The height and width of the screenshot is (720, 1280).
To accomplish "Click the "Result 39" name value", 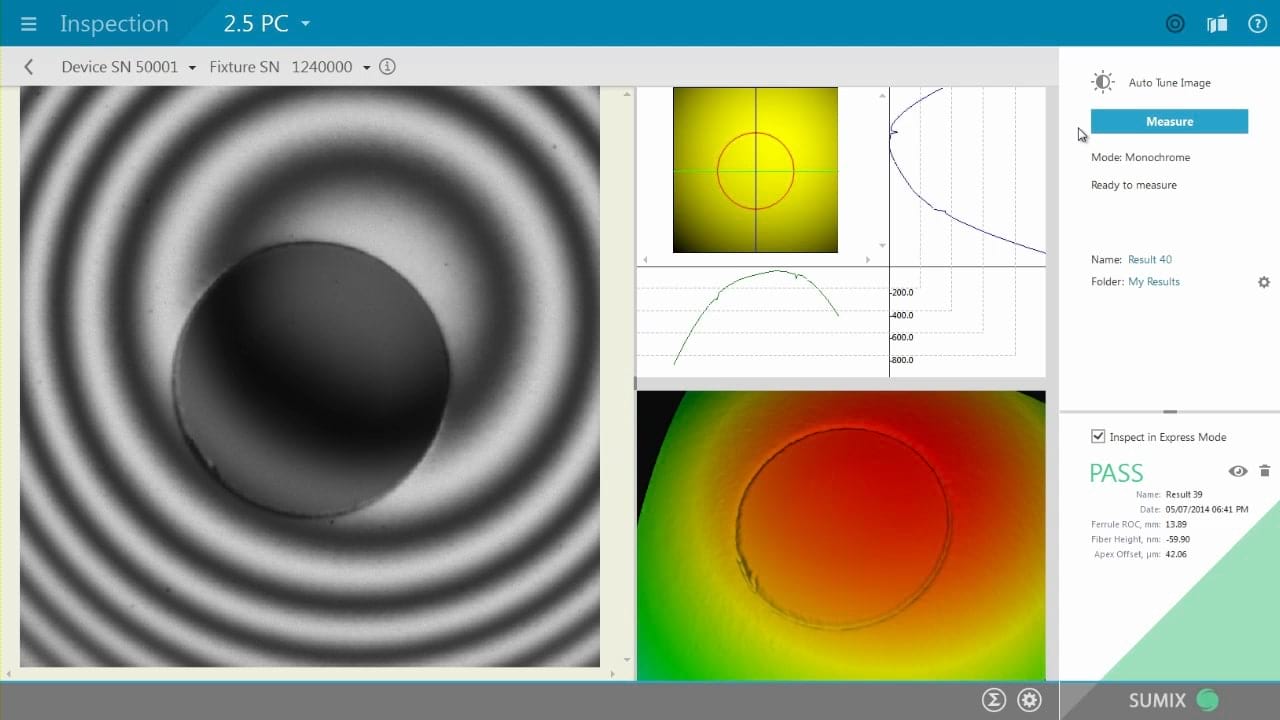I will pos(1184,495).
